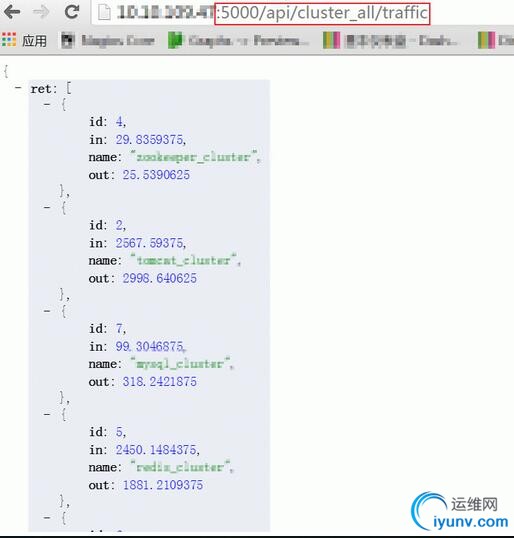Click the id value 2

pyautogui.click(x=119, y=225)
